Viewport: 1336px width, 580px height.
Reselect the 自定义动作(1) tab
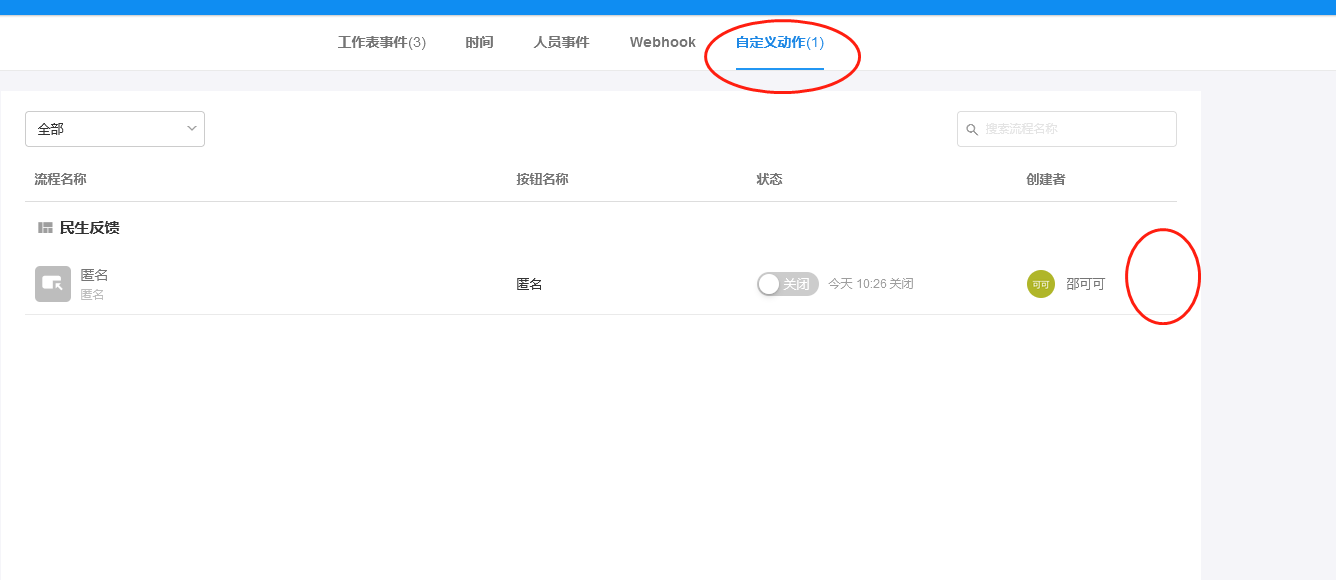click(x=777, y=42)
